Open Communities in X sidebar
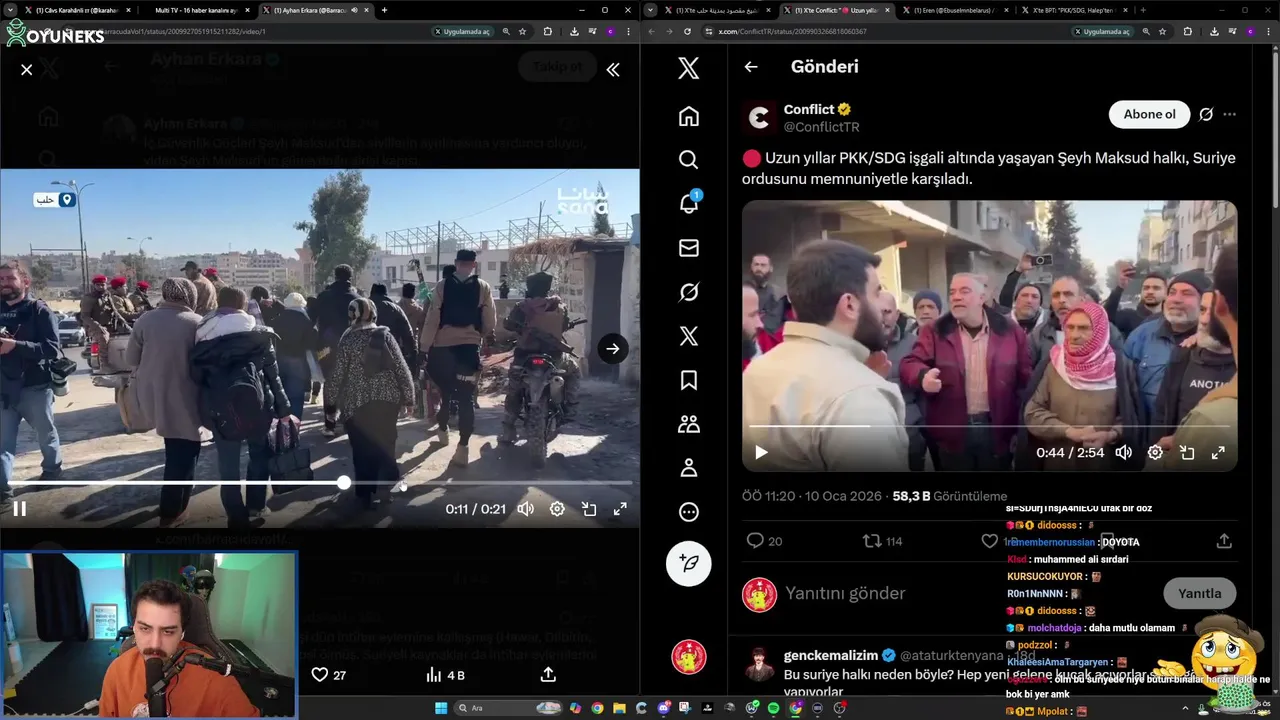The image size is (1280, 720). [x=689, y=424]
